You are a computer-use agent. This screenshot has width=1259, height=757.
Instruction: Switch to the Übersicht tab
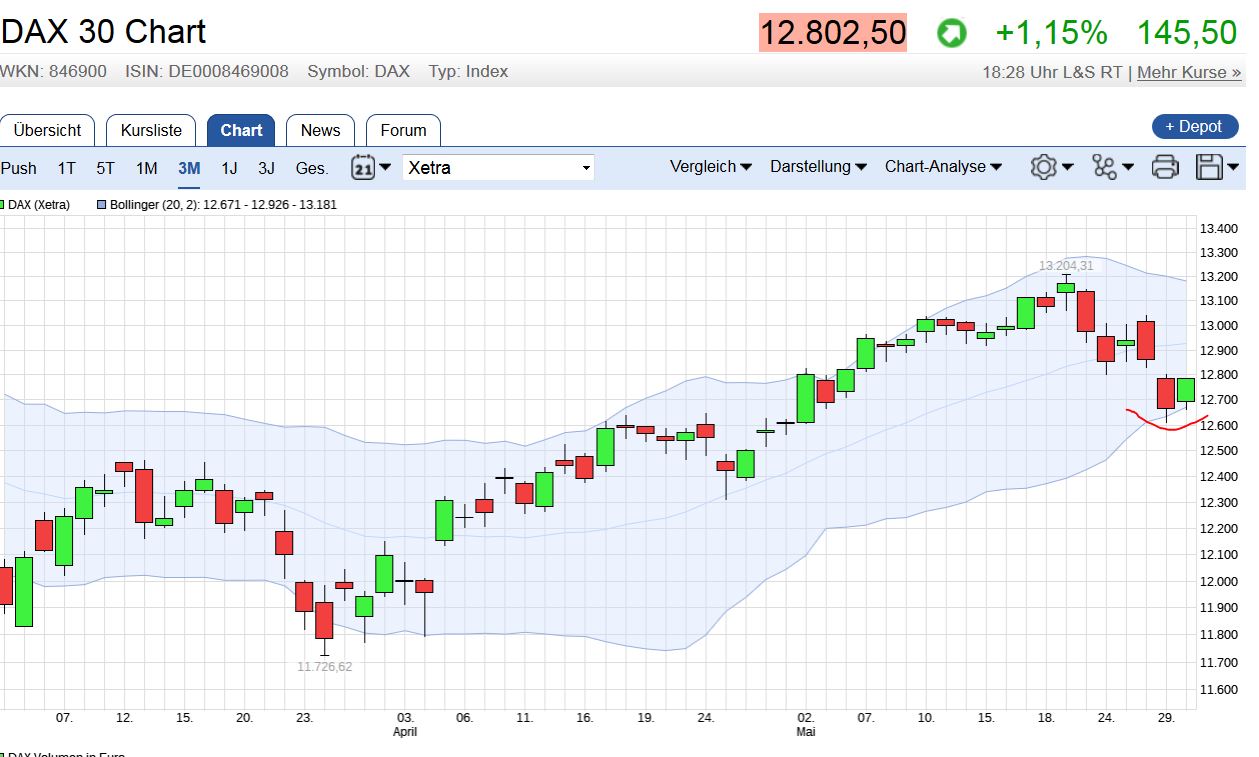[x=48, y=130]
